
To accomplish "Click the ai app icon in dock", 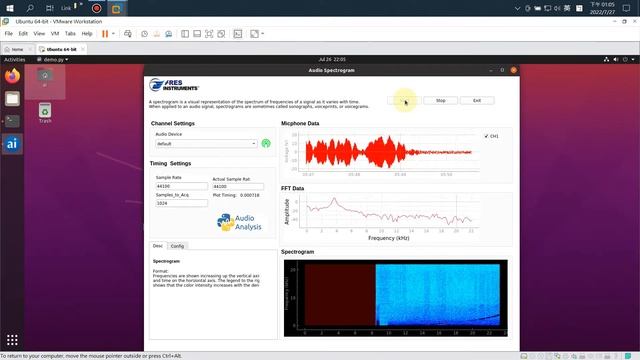I will tap(12, 144).
